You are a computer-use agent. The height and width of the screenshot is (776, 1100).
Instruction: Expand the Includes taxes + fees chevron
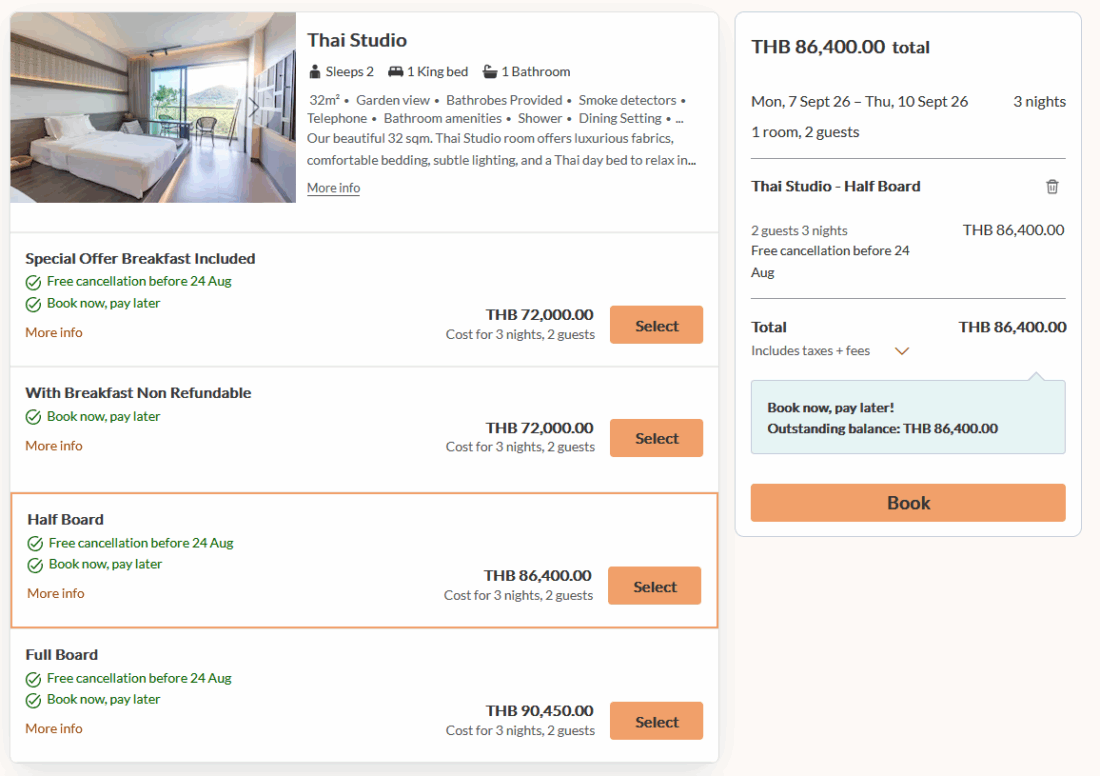click(x=902, y=351)
